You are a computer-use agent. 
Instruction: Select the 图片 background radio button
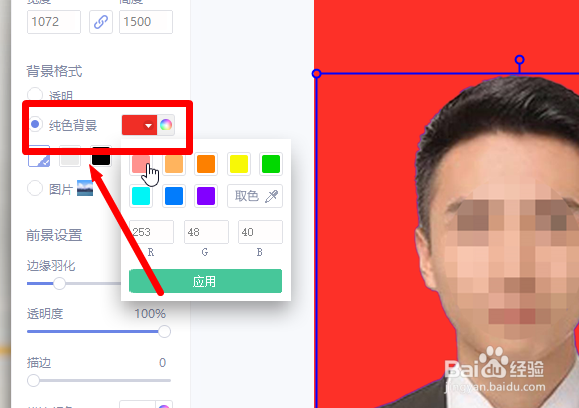(x=35, y=188)
